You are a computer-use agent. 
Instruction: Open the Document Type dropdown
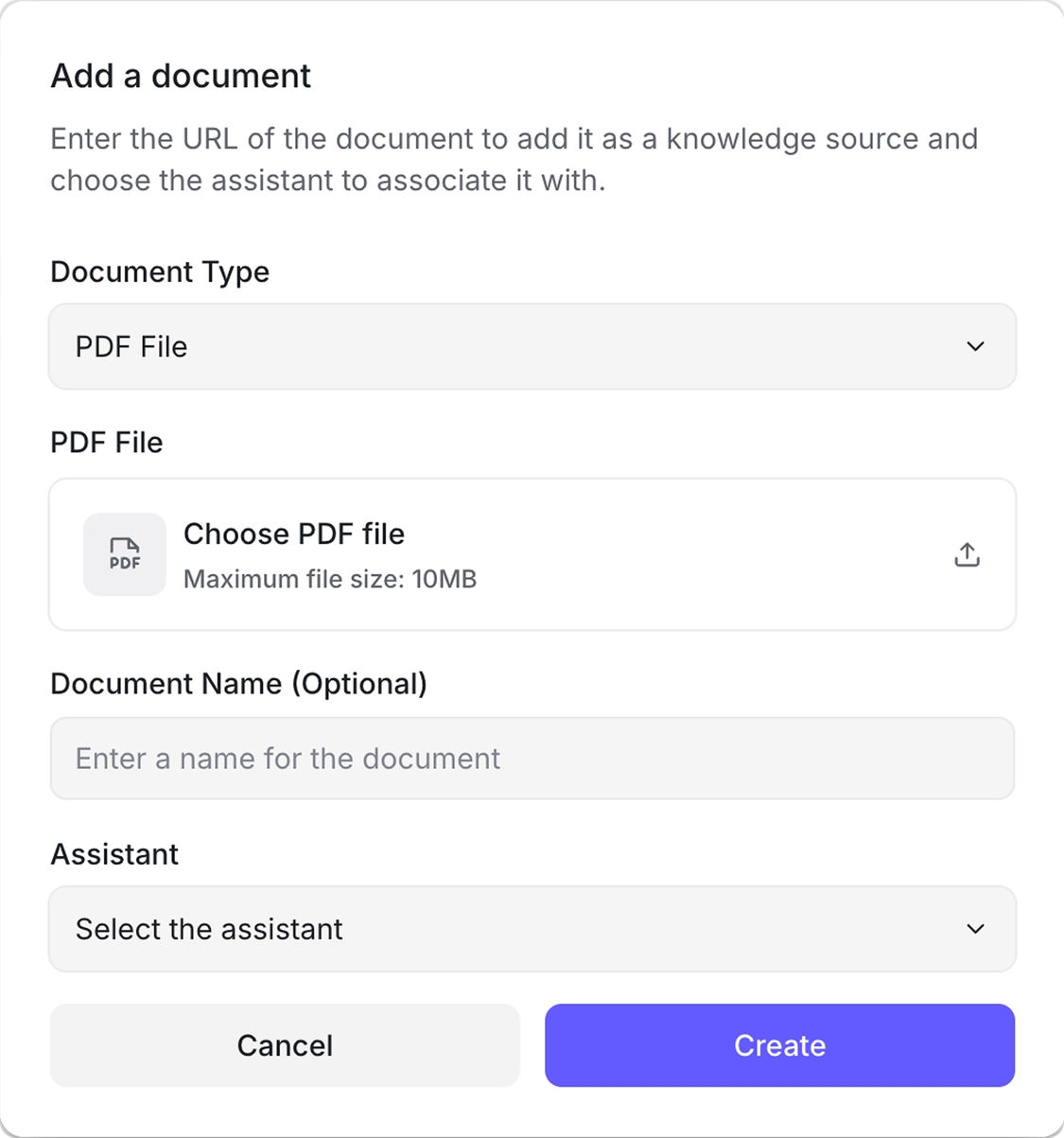pos(532,346)
